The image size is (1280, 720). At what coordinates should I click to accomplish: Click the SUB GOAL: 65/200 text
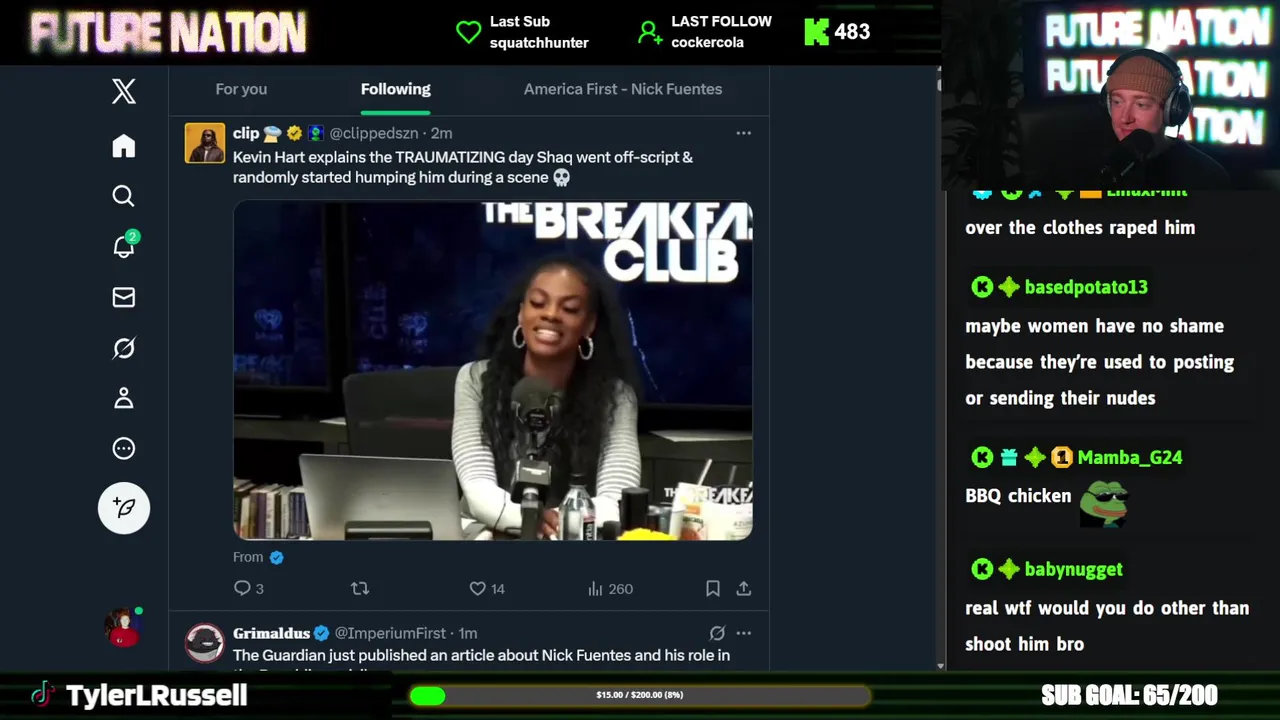(1129, 695)
